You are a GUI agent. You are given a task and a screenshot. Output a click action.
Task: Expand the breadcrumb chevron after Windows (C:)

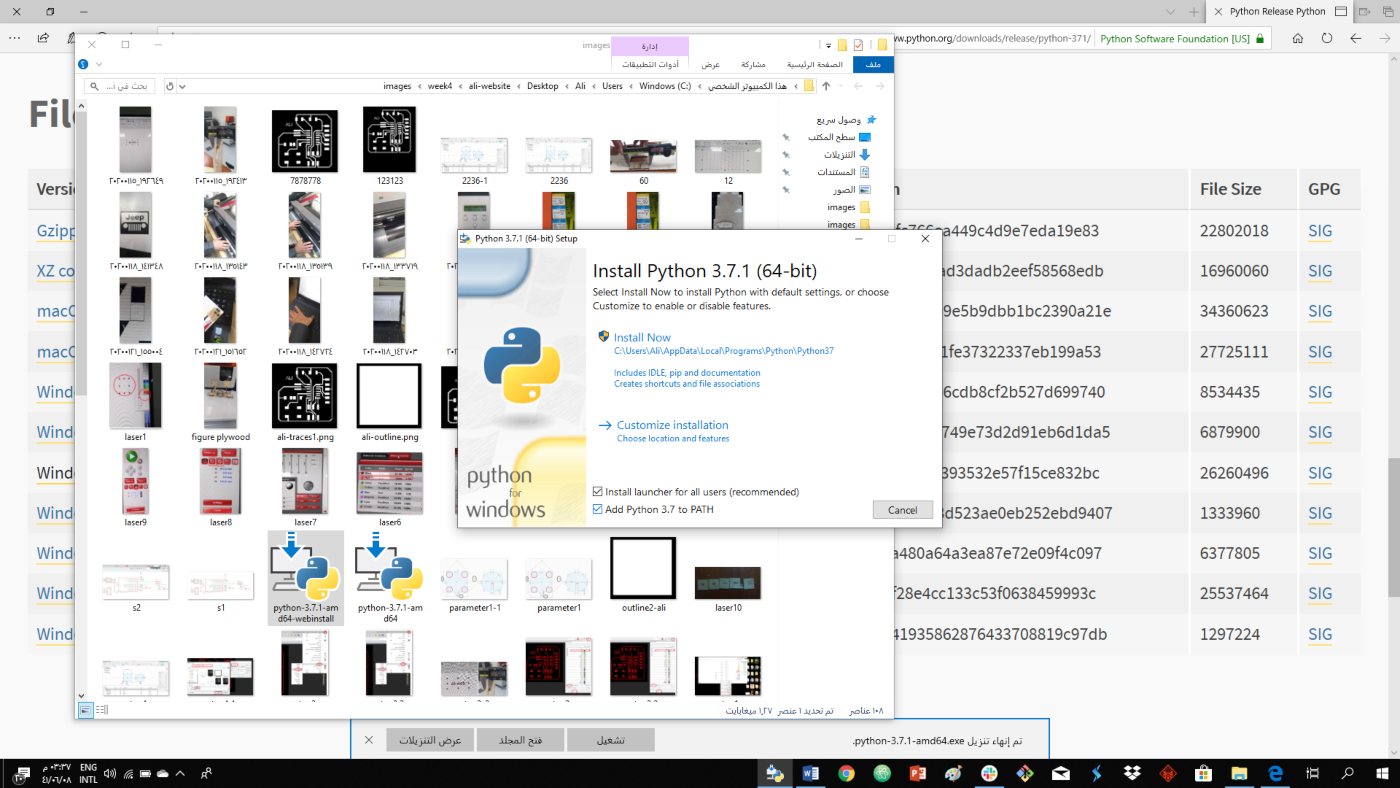(631, 86)
